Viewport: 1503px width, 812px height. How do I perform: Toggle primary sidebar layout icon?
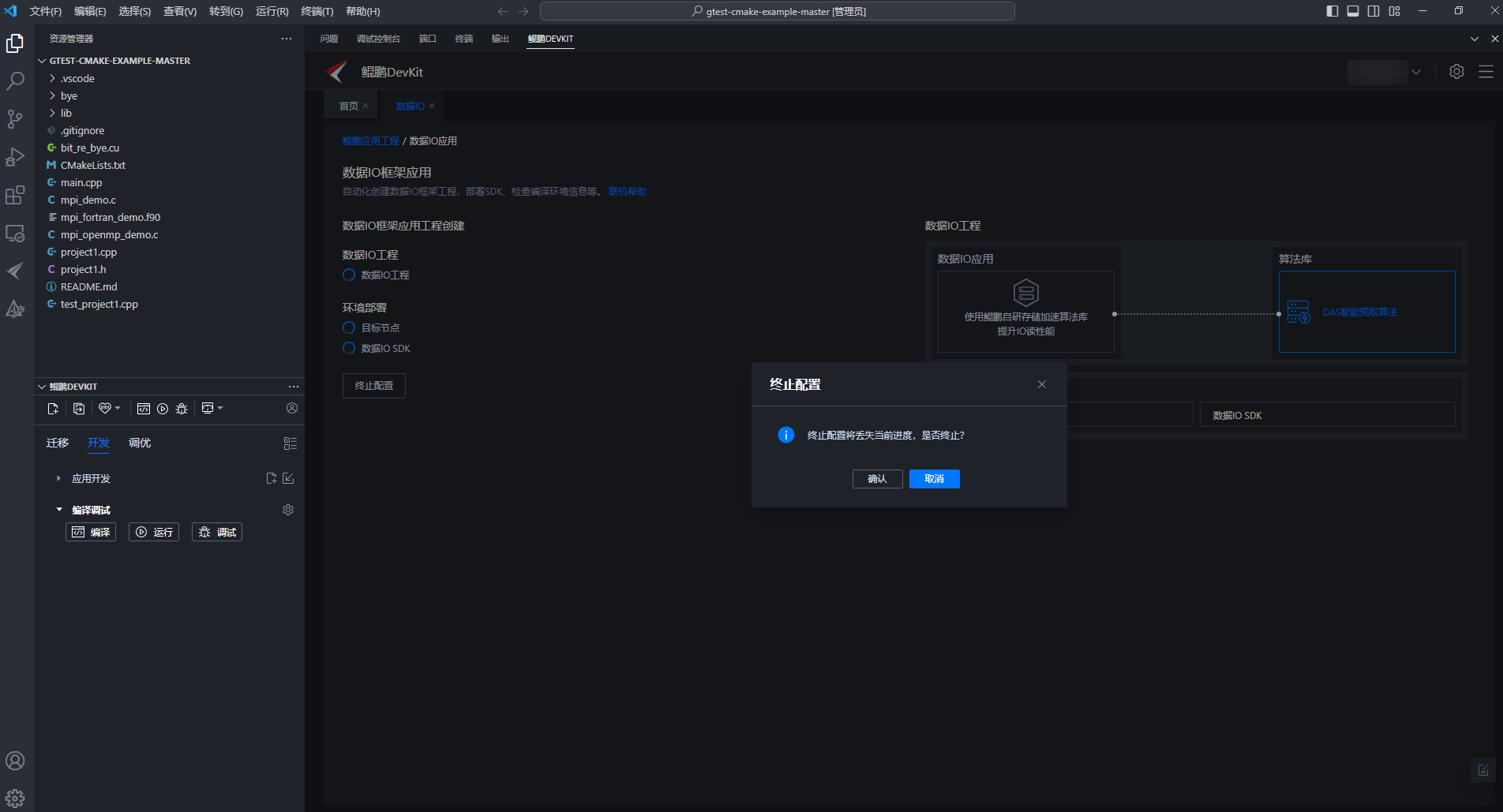pos(1332,11)
